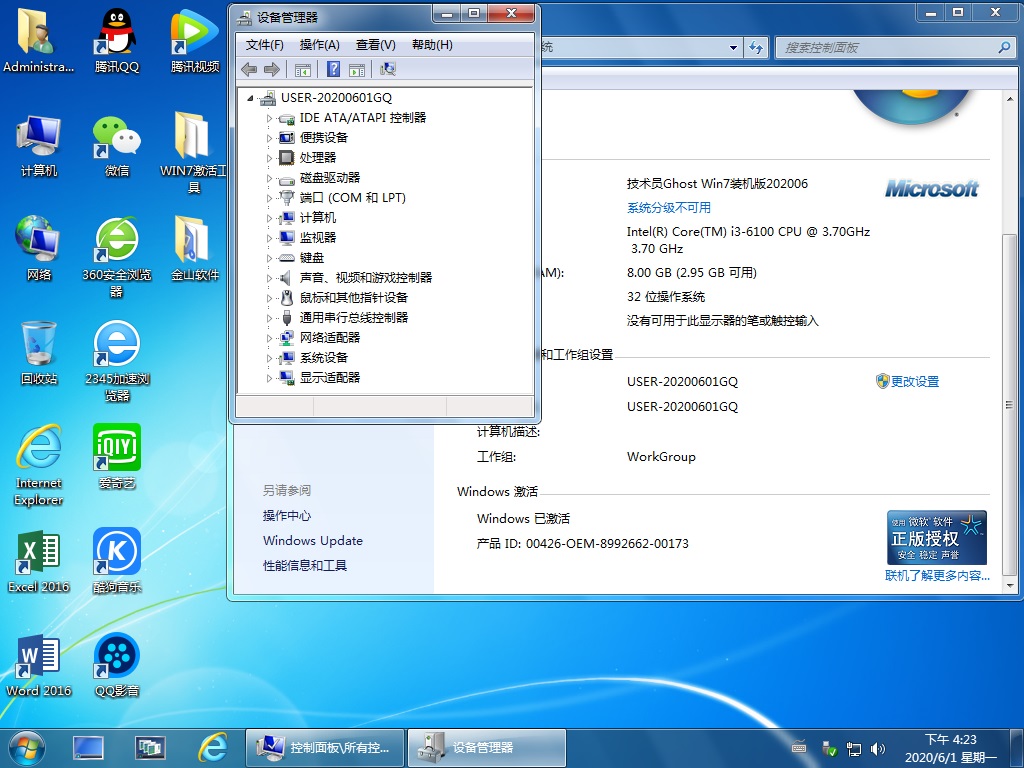Image resolution: width=1024 pixels, height=768 pixels.
Task: Select the 微信 desktop icon
Action: click(x=117, y=145)
